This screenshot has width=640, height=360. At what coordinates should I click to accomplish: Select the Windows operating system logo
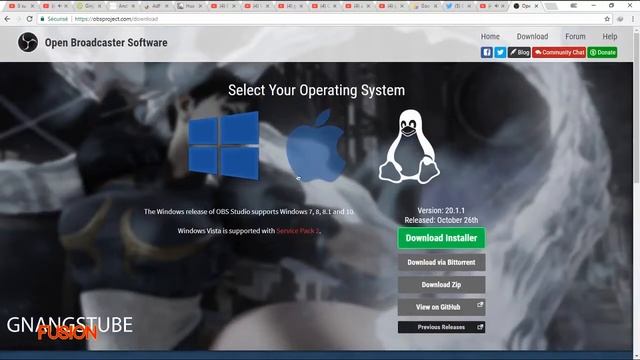pos(223,146)
